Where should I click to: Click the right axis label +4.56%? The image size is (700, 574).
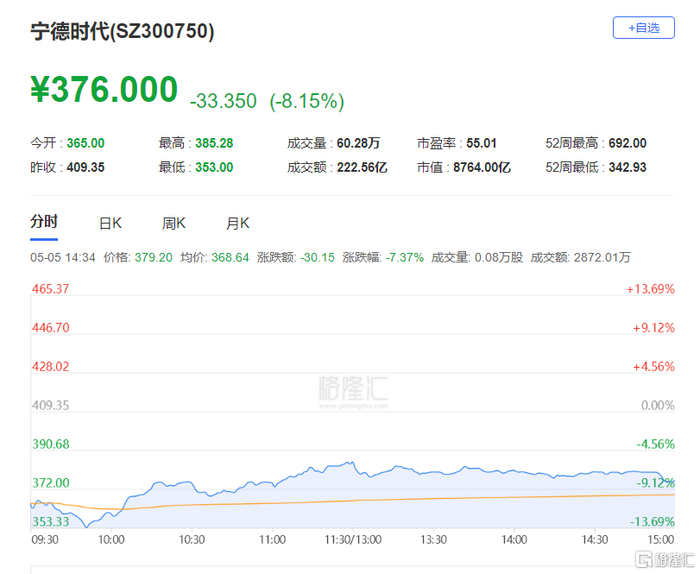click(x=654, y=366)
